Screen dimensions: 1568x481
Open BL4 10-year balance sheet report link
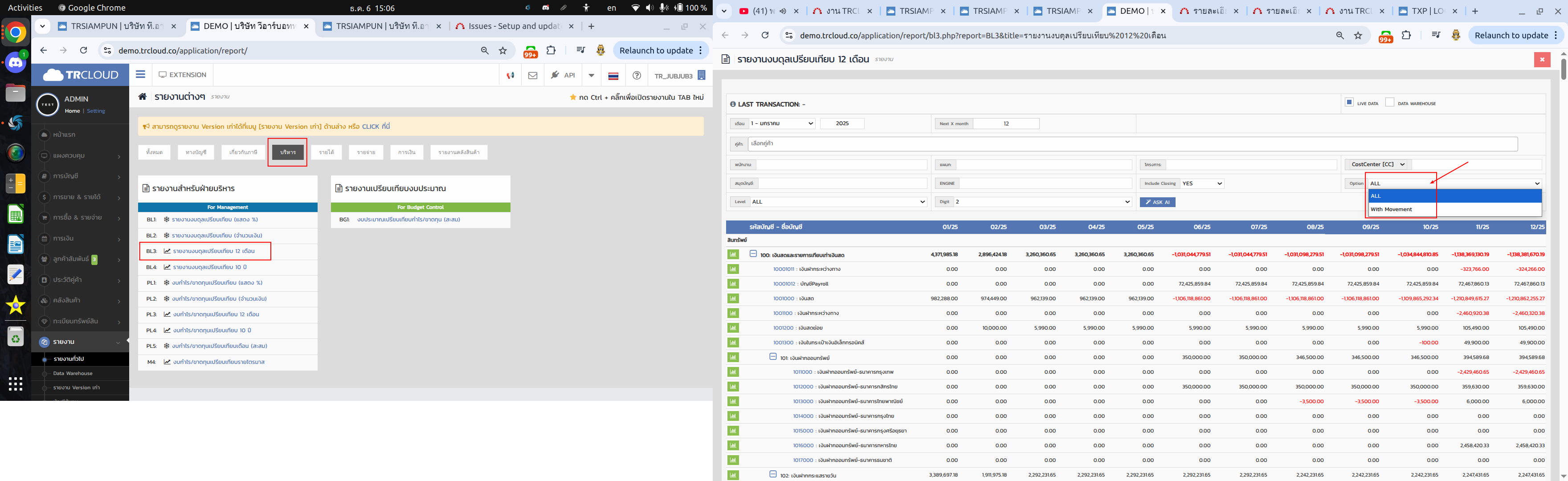209,267
